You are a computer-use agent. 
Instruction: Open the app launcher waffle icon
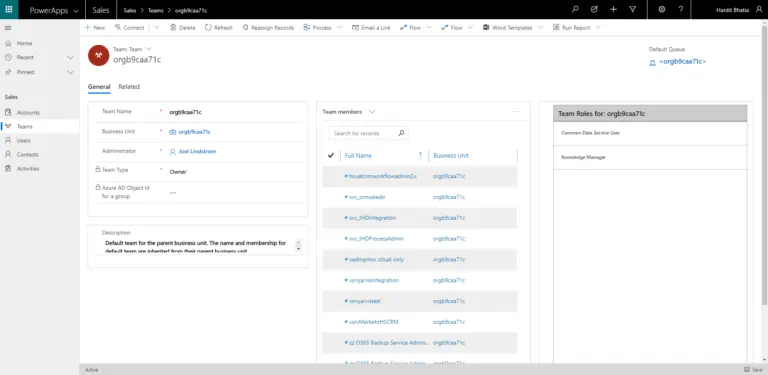click(x=9, y=9)
